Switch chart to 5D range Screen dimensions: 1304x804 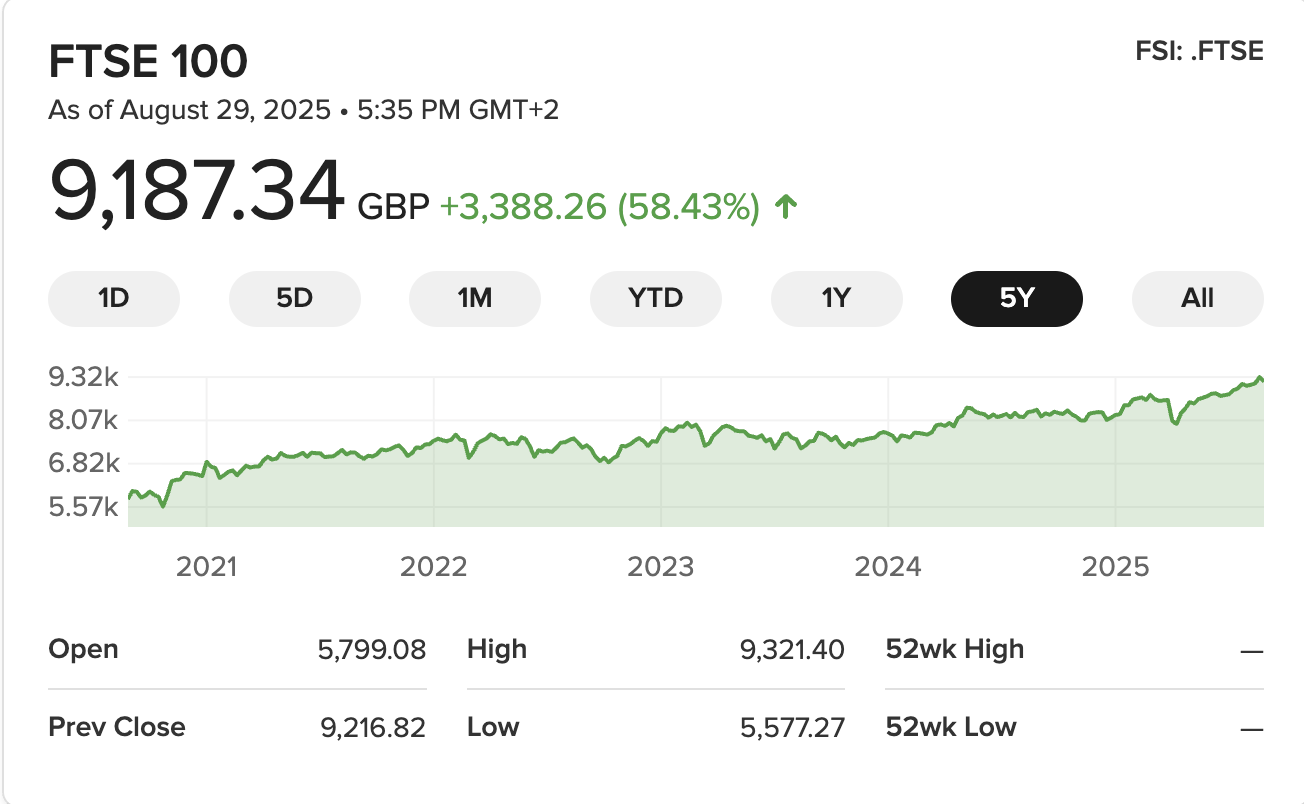pos(294,298)
